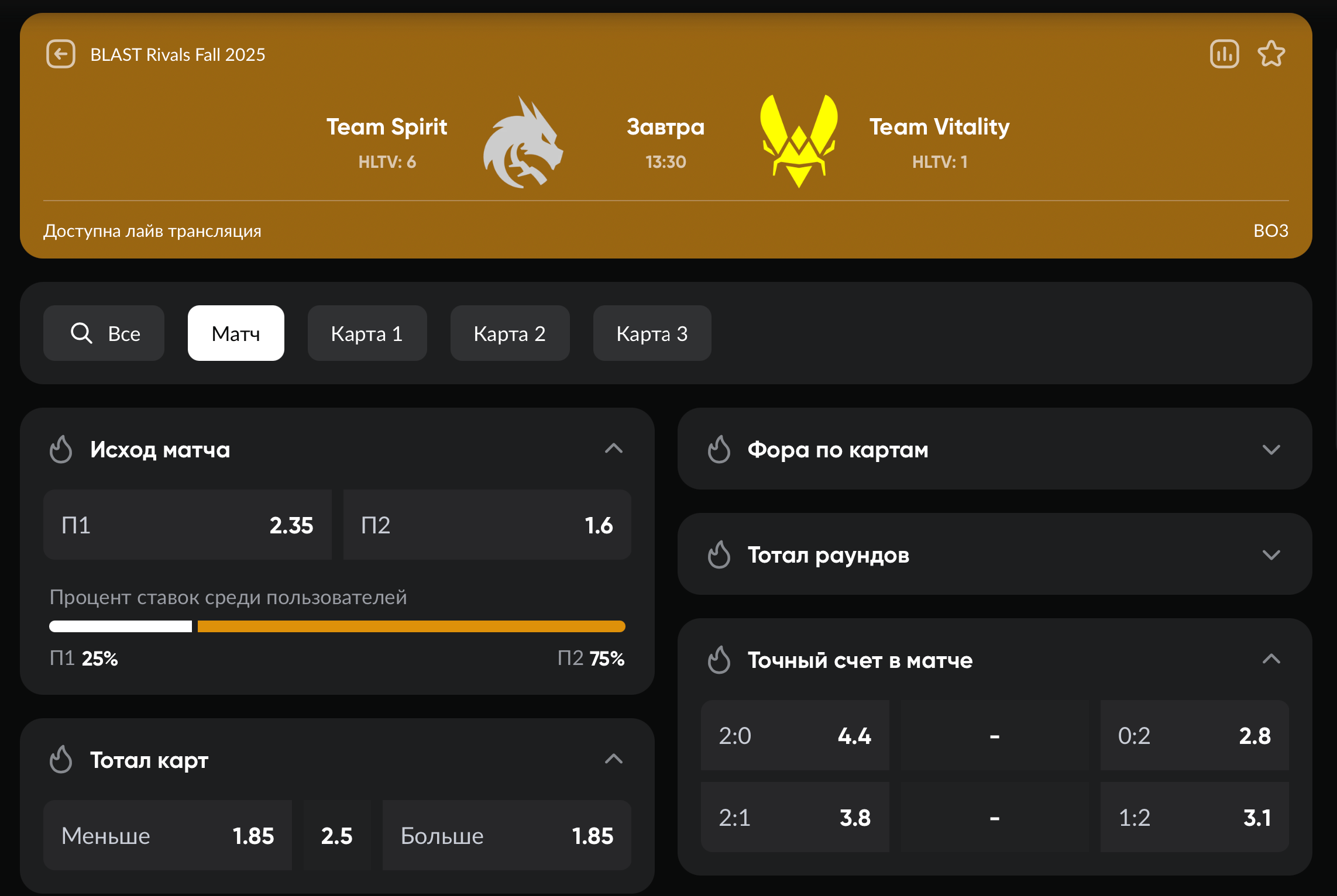Viewport: 1337px width, 896px height.
Task: Choose Больше 2.5 maps at 1.85
Action: tap(507, 835)
